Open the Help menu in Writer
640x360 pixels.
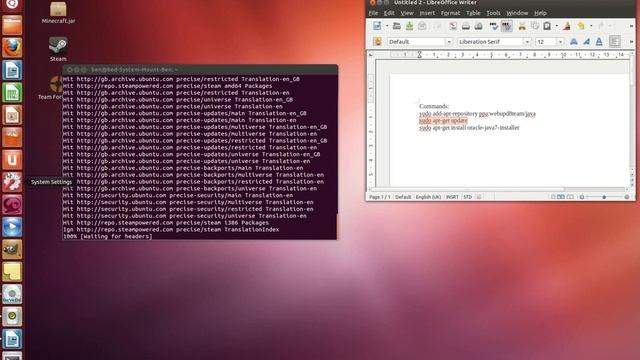pos(540,13)
